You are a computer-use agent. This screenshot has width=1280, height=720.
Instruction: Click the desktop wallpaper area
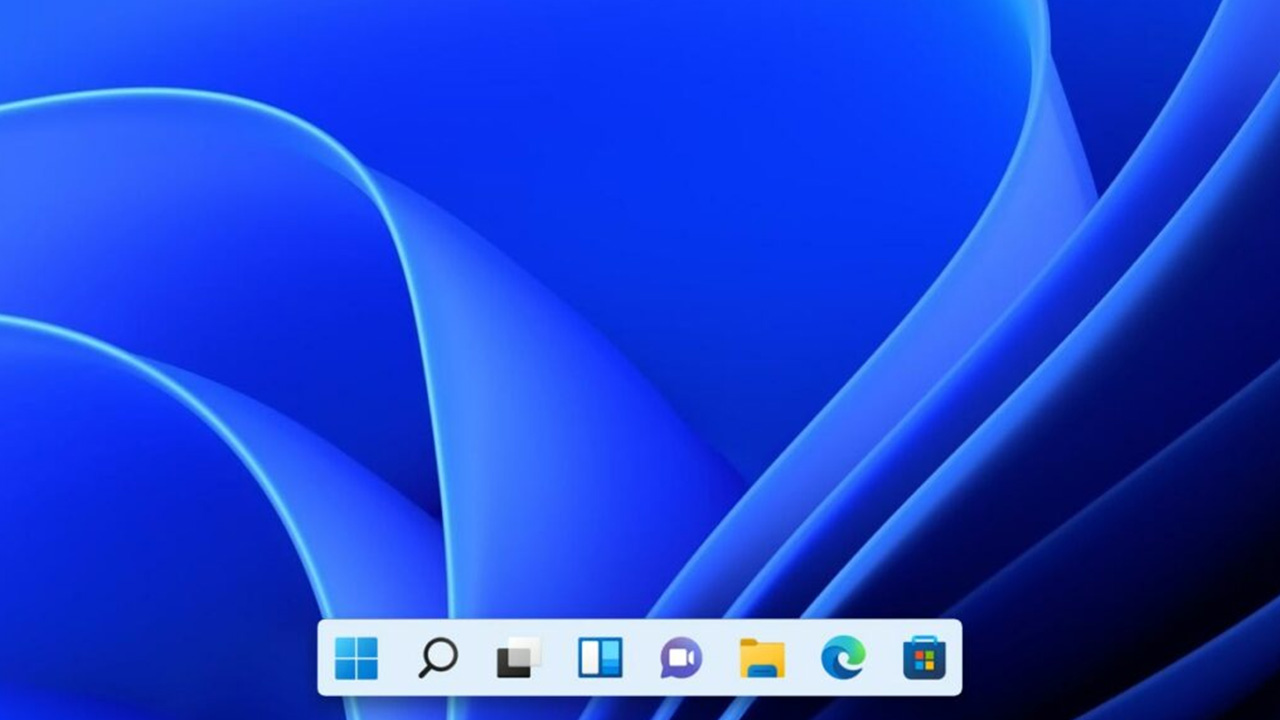[x=640, y=300]
